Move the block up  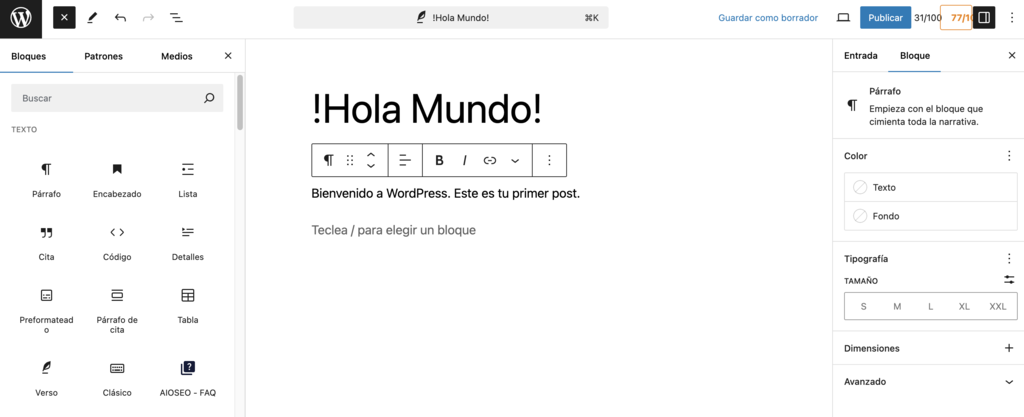370,155
